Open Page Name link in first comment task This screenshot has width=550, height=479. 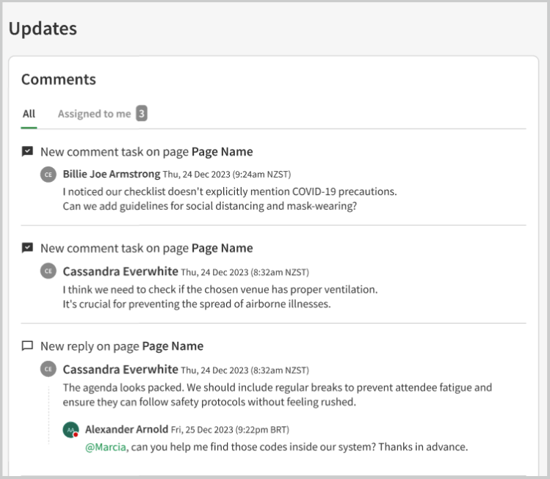222,152
